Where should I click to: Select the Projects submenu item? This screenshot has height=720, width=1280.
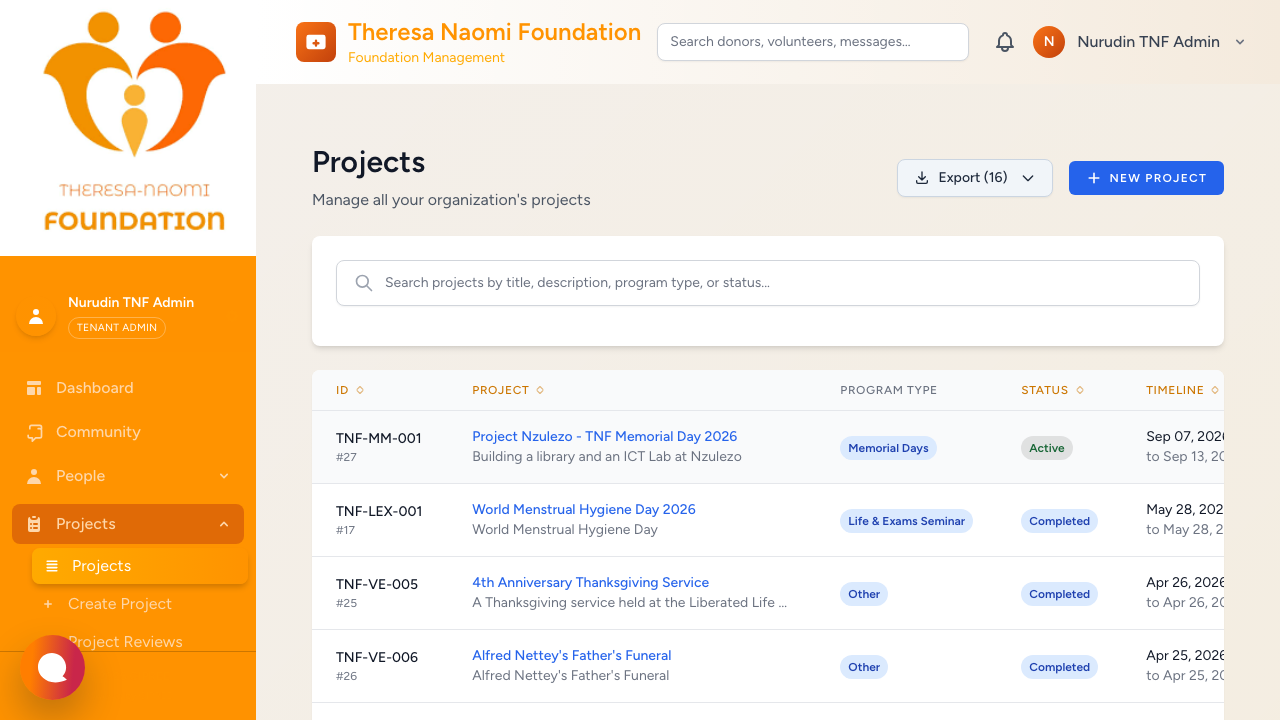(140, 566)
